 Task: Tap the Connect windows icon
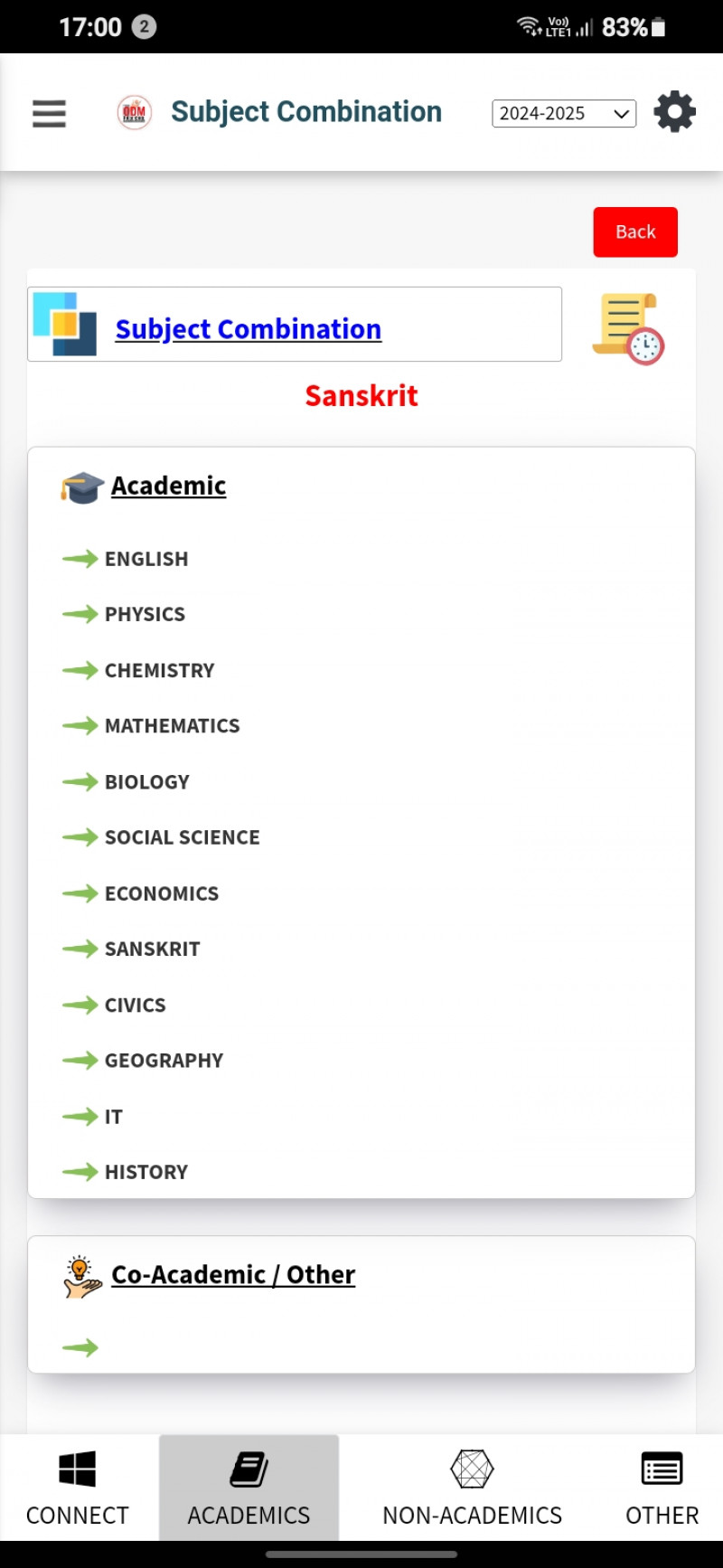(x=77, y=1469)
